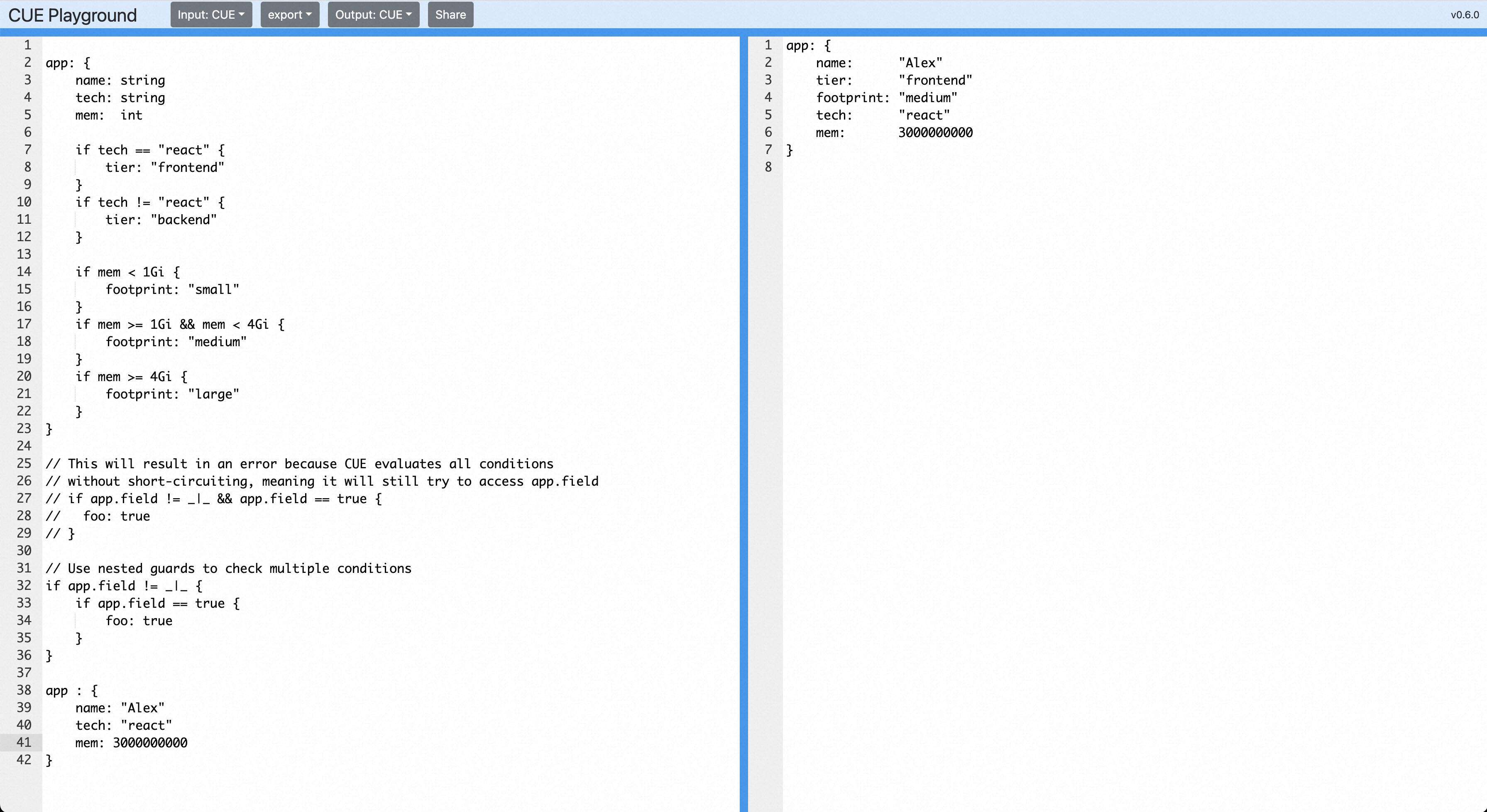Click the CUE Playground title link
Image resolution: width=1487 pixels, height=812 pixels.
coord(72,15)
